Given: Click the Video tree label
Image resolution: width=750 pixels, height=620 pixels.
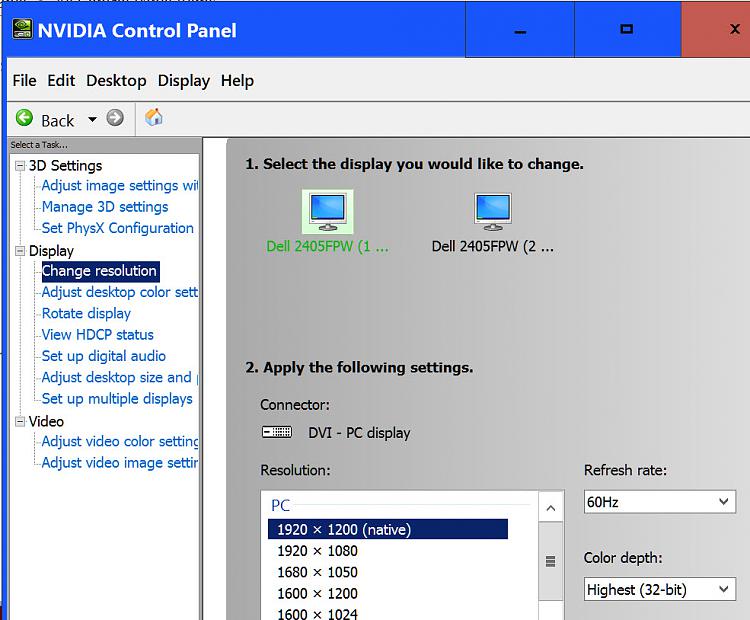Looking at the screenshot, I should tap(46, 421).
